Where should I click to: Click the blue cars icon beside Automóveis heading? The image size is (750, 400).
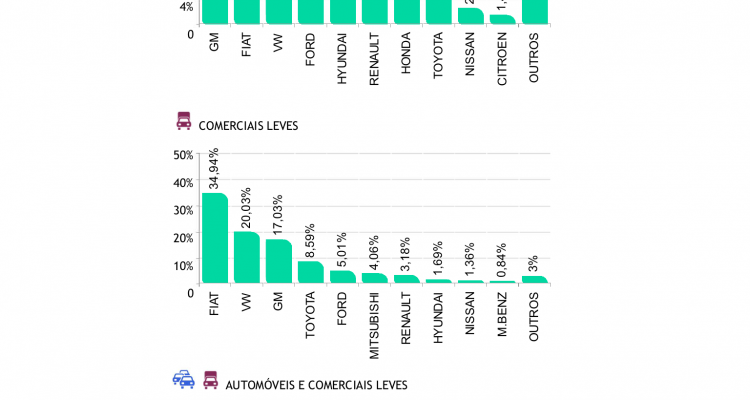tap(183, 379)
